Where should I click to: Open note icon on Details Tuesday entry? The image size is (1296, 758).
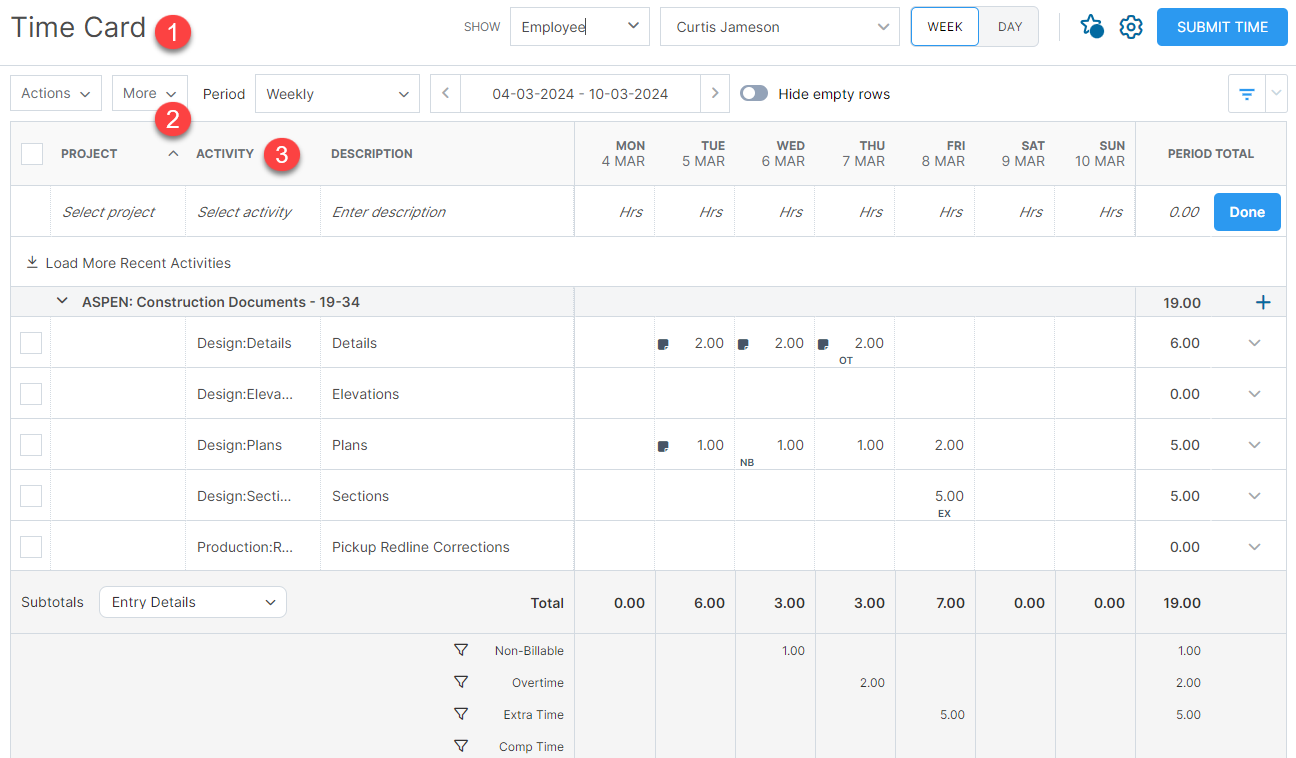pos(662,344)
